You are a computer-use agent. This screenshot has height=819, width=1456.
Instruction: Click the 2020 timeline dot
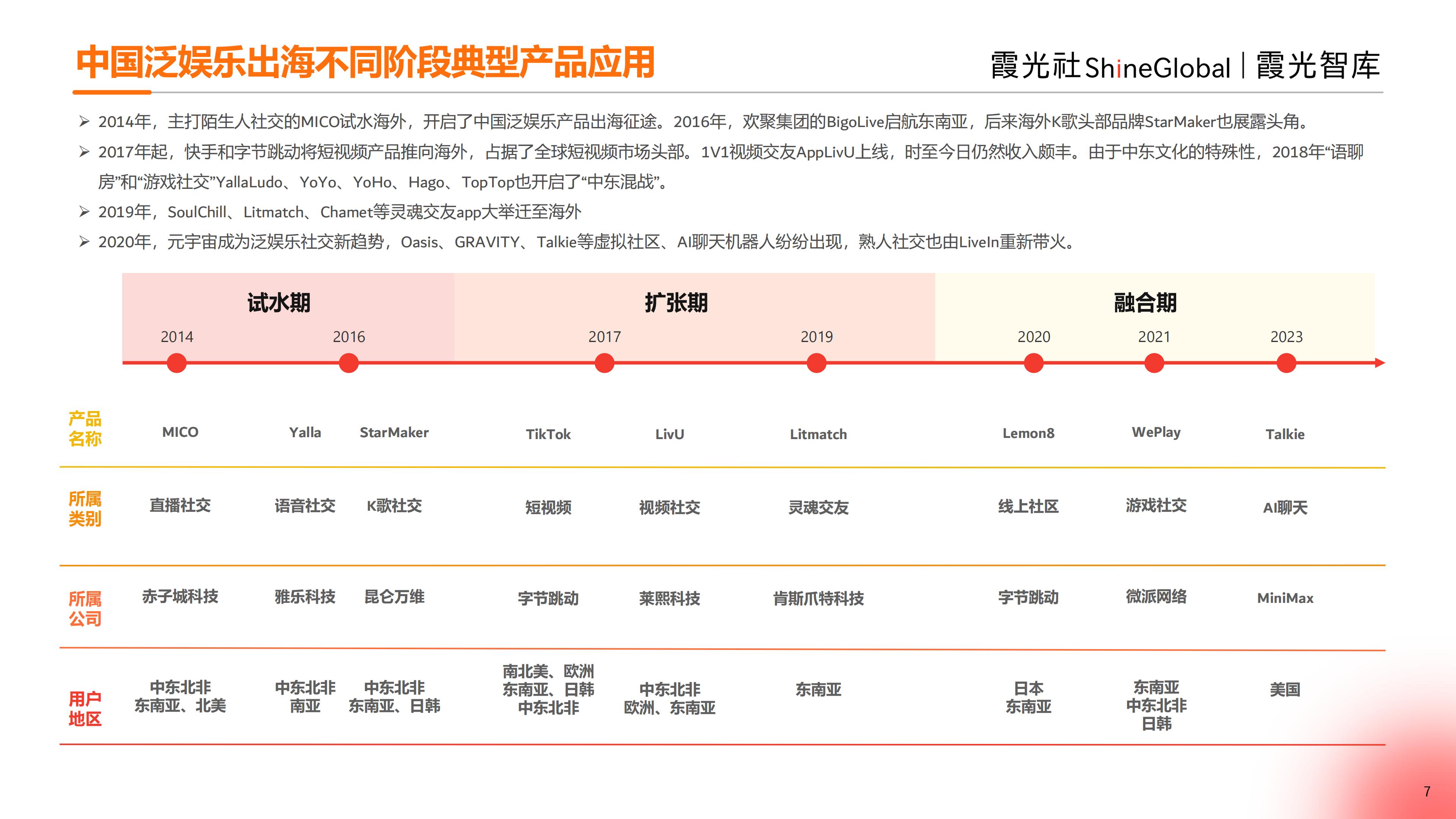point(1034,363)
